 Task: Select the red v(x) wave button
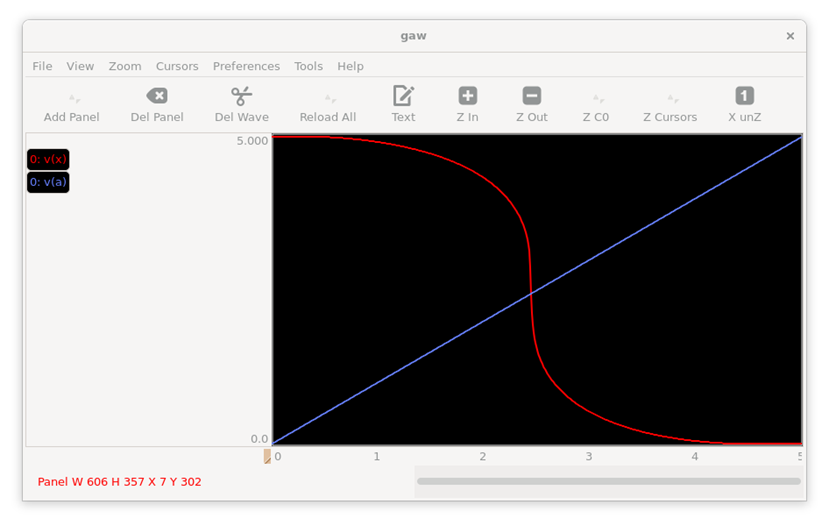pos(48,159)
